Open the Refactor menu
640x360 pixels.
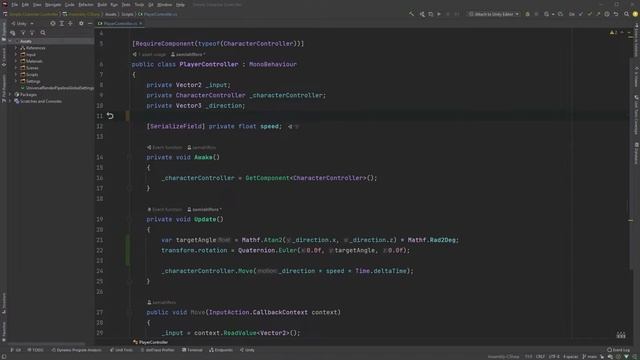(x=86, y=4)
